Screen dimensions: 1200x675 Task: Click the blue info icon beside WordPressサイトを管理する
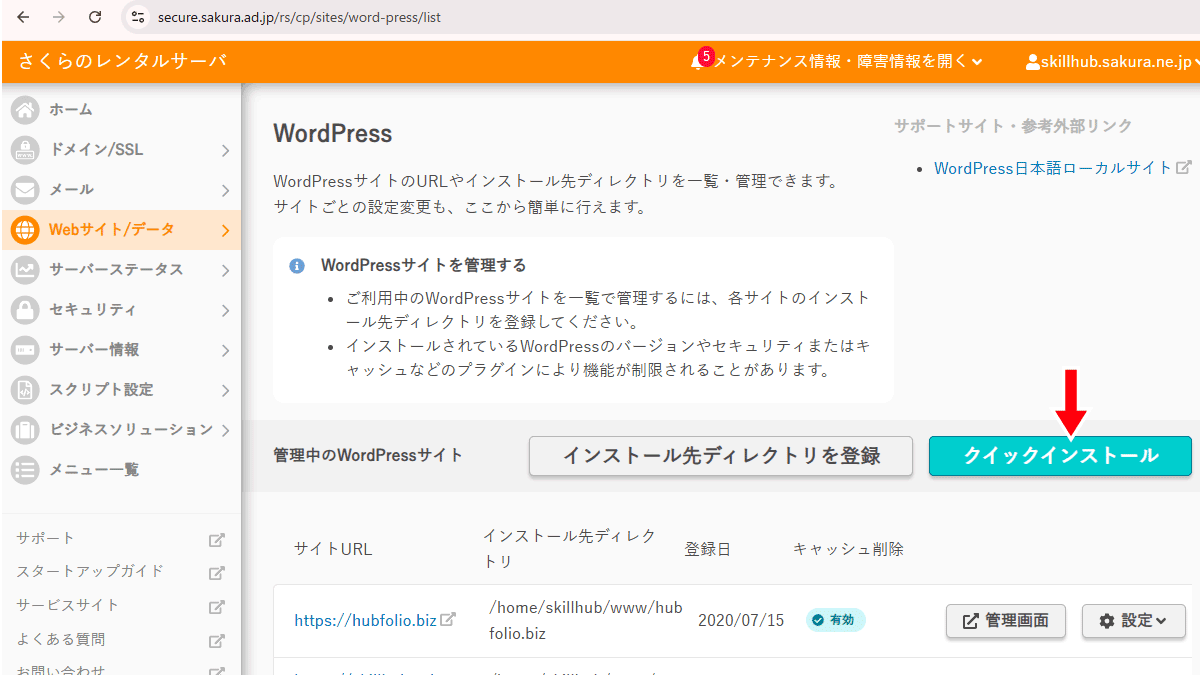tap(297, 266)
